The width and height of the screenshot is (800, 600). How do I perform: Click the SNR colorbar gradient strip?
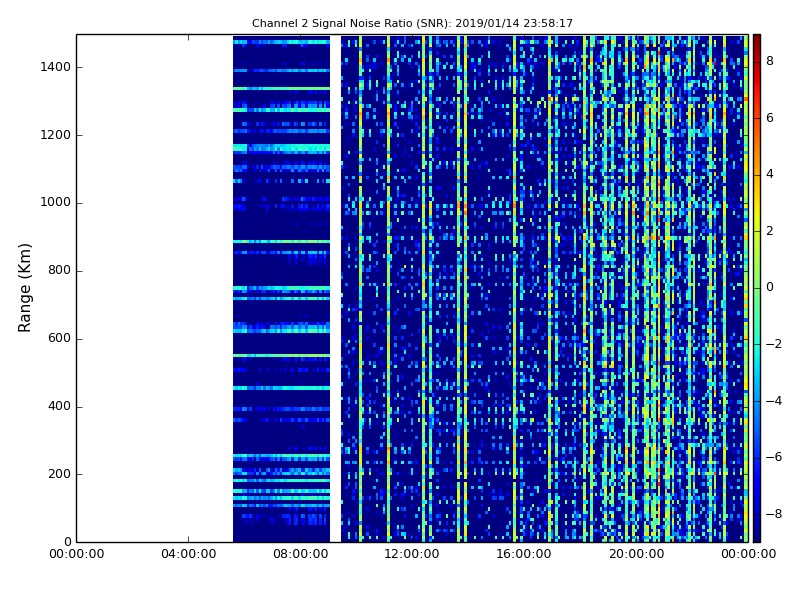coord(757,288)
